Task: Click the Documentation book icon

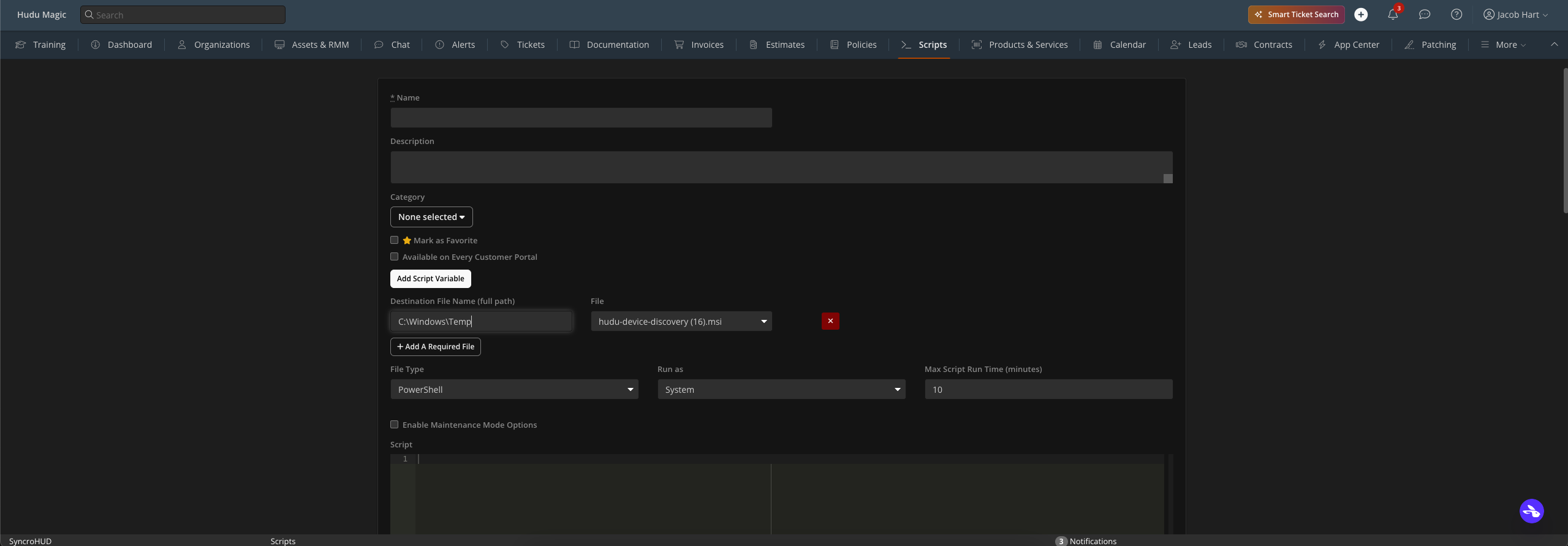Action: click(x=574, y=45)
